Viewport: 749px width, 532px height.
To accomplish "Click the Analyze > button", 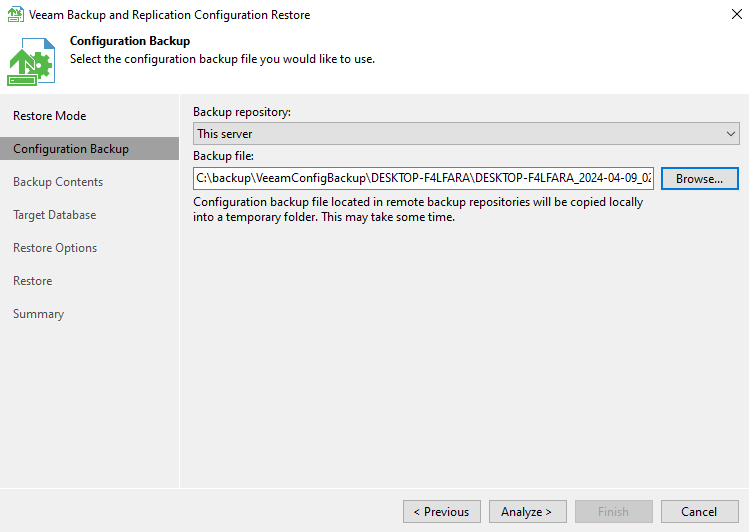I will point(528,511).
